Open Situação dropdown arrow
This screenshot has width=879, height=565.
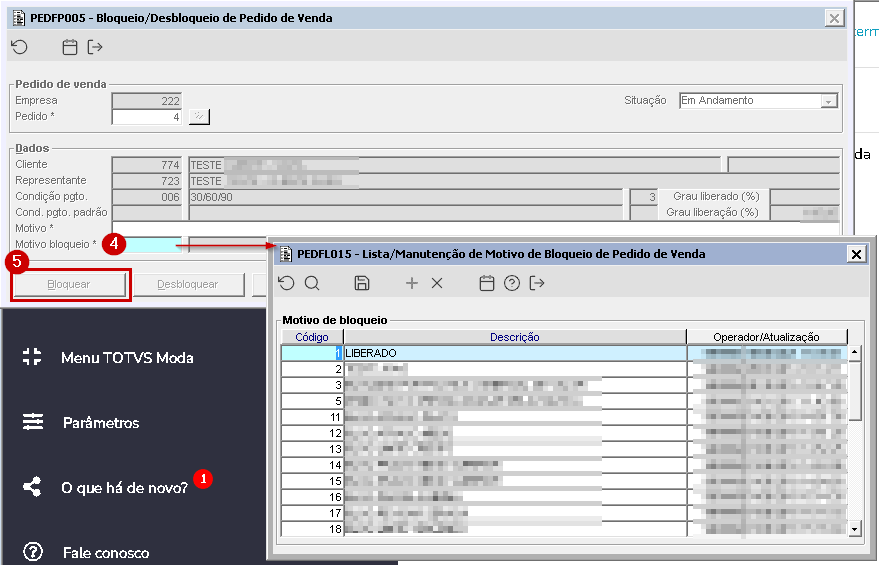(x=829, y=101)
